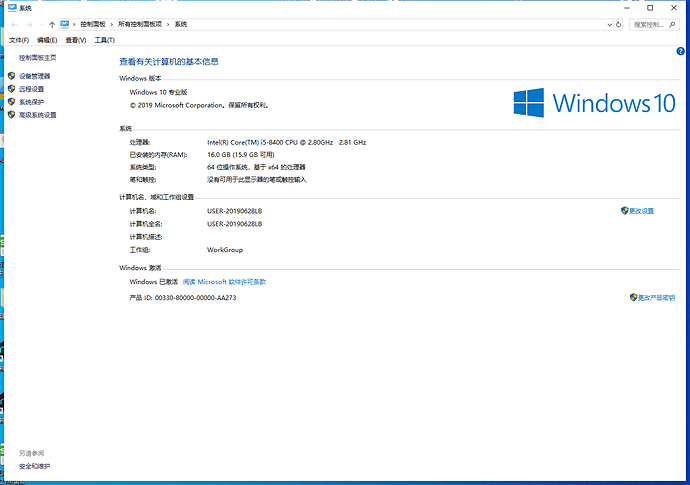Expand chevron after 所有控制面板项 breadcrumb
This screenshot has width=690, height=485.
coord(168,24)
